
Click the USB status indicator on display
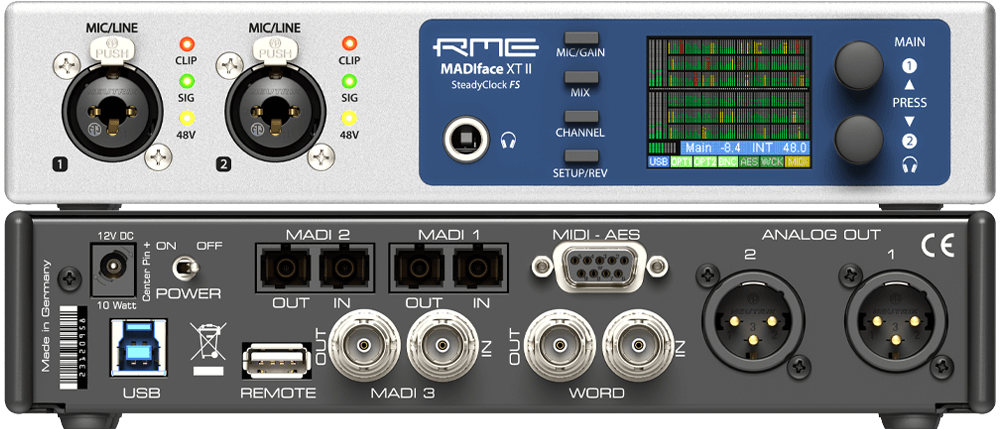click(658, 161)
